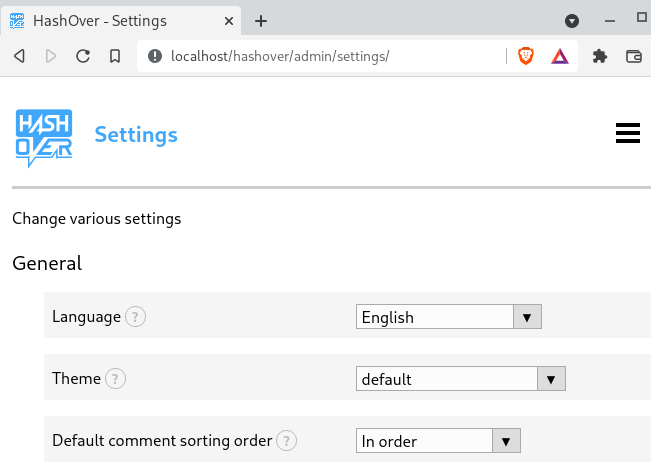Open the browser extensions puzzle icon
The image size is (651, 471).
600,56
